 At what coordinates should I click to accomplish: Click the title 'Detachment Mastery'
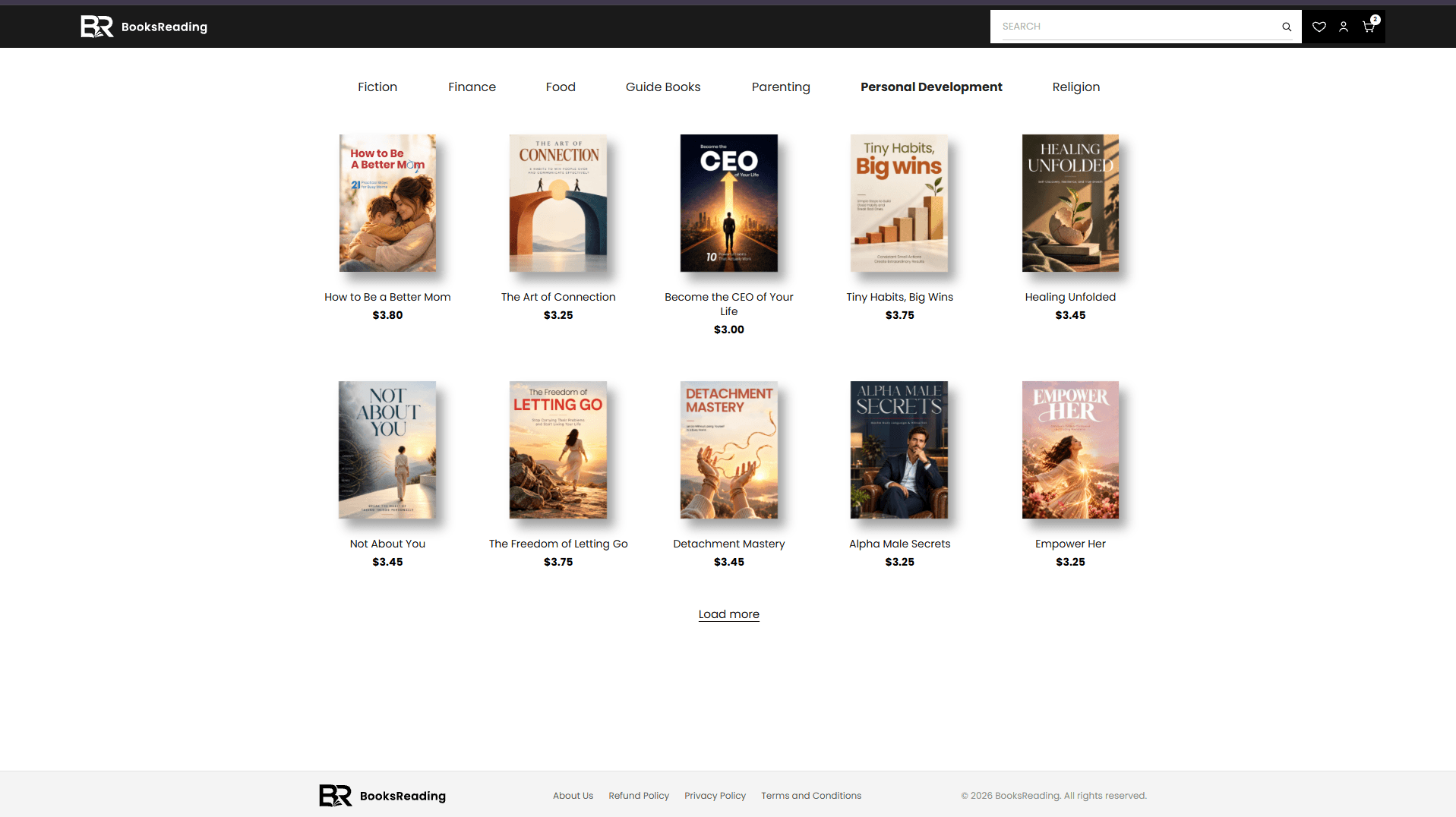(x=729, y=544)
